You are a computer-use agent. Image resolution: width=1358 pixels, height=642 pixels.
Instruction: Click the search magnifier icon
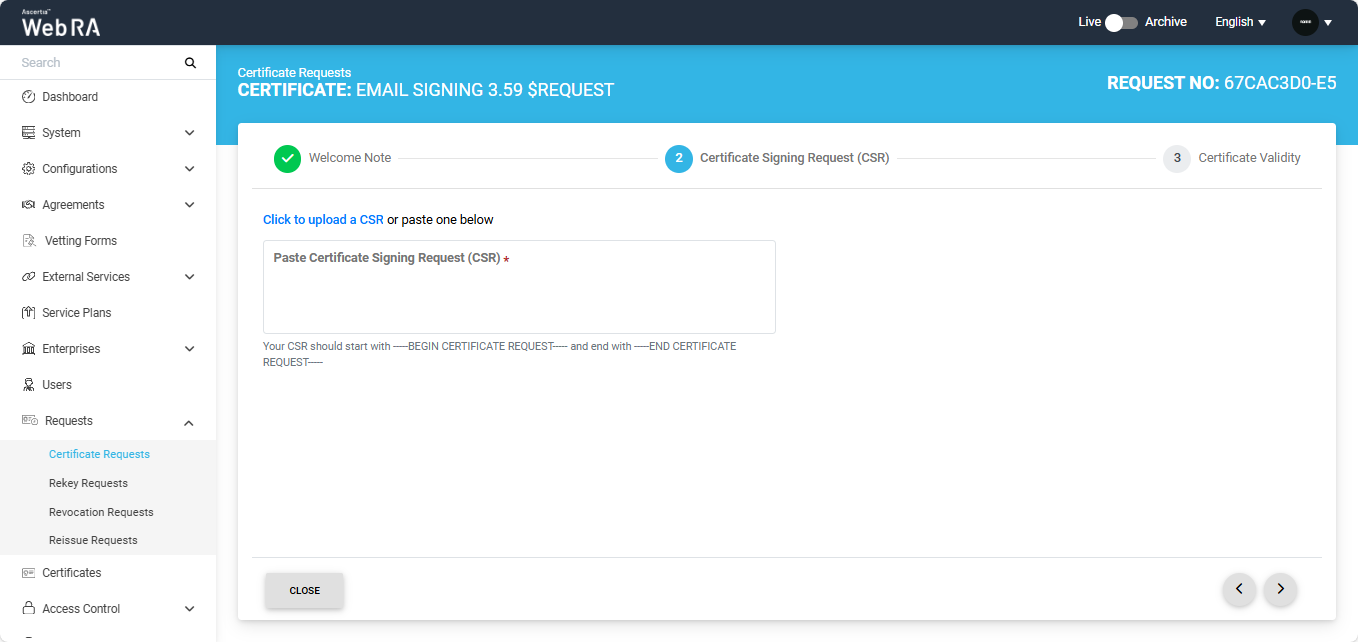click(190, 63)
